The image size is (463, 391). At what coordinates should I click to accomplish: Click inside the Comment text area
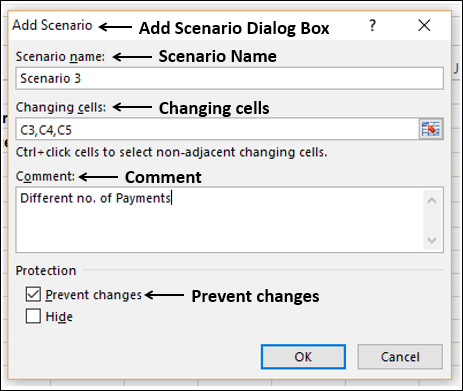coord(219,219)
